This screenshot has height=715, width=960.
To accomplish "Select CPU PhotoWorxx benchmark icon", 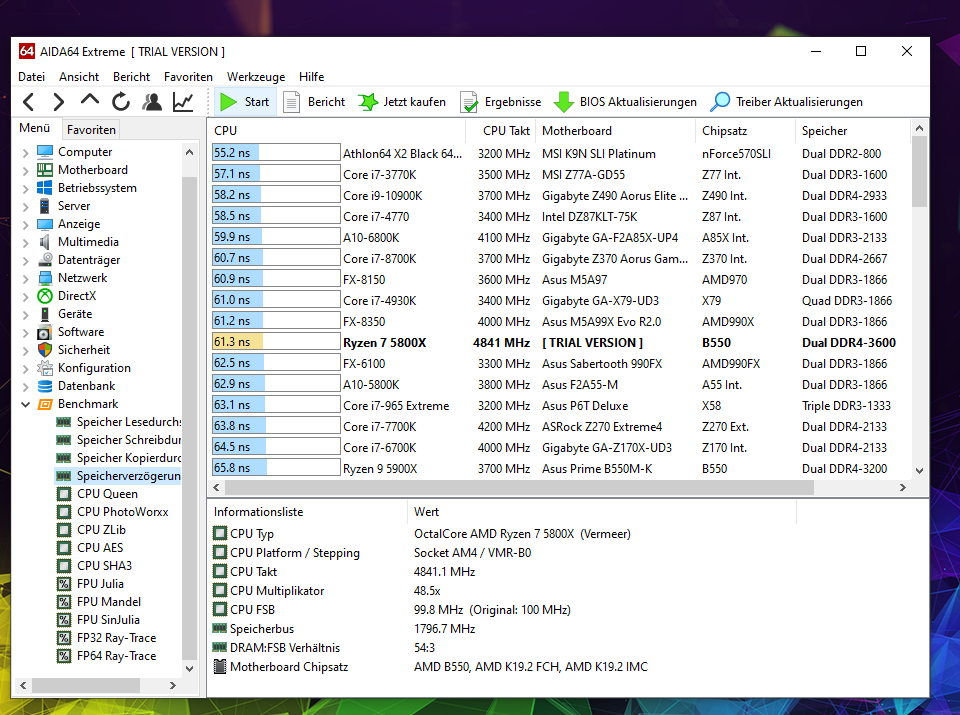I will pyautogui.click(x=64, y=512).
